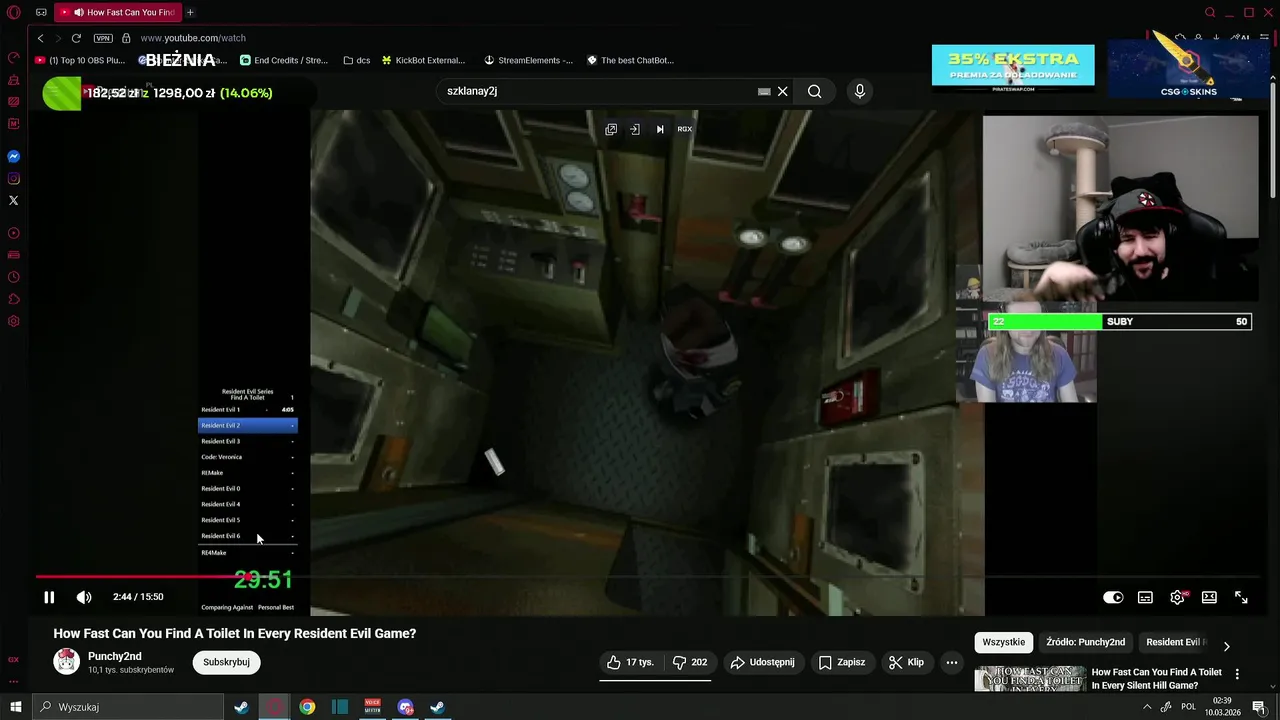
Task: Show more filter chips arrow
Action: coord(1226,646)
